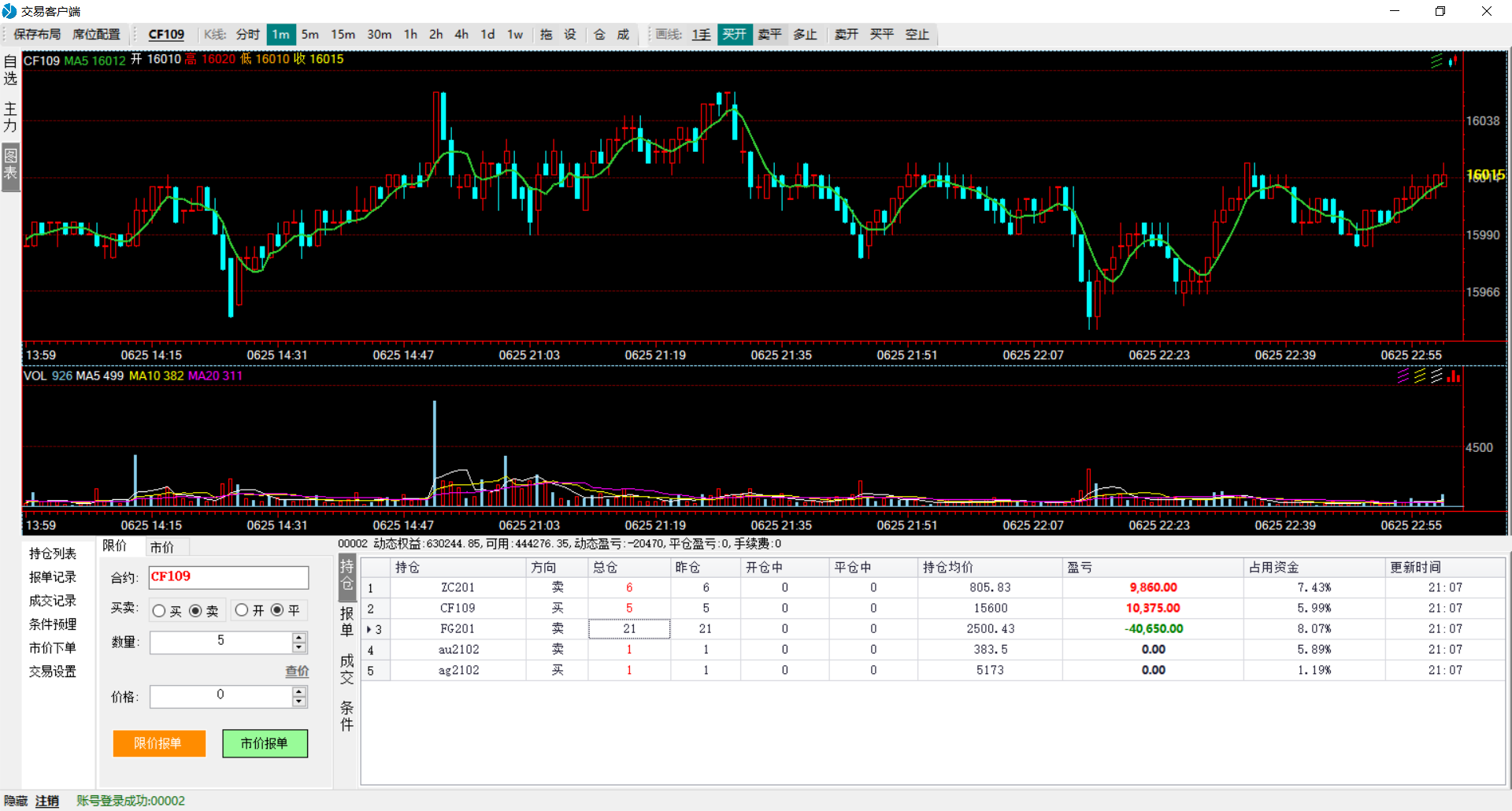This screenshot has height=811, width=1512.
Task: Open 报单 vertical tab beside table
Action: (x=347, y=621)
